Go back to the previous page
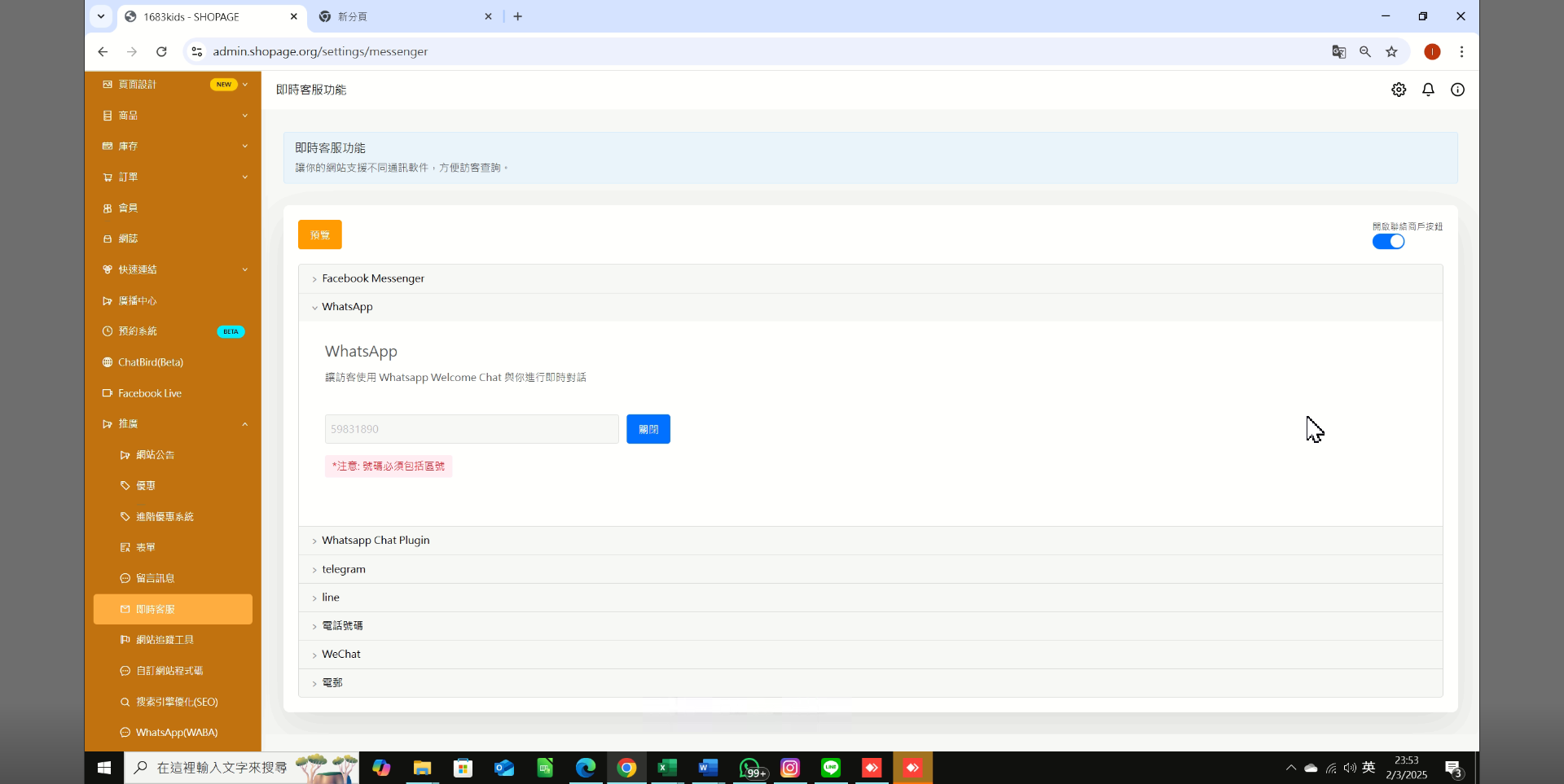1564x784 pixels. click(x=103, y=51)
